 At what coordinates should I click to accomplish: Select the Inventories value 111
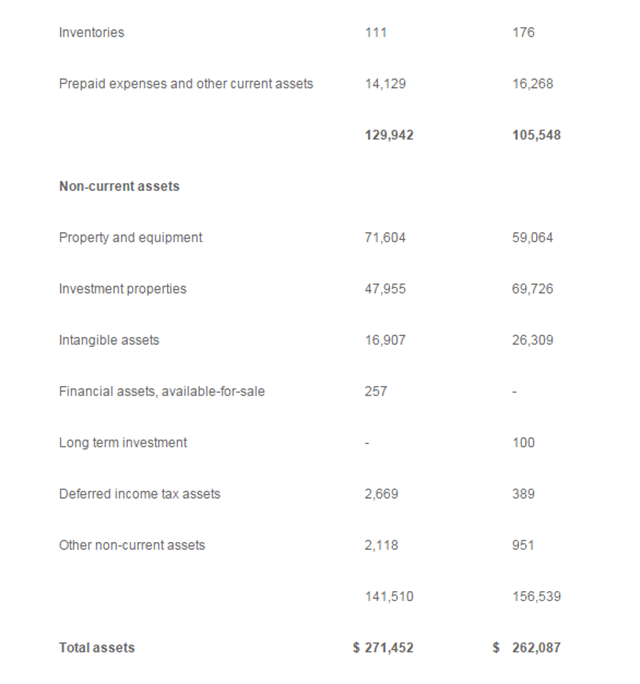click(x=377, y=33)
